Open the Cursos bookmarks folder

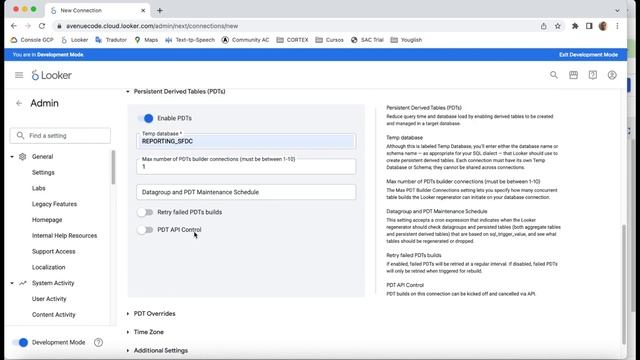(329, 40)
